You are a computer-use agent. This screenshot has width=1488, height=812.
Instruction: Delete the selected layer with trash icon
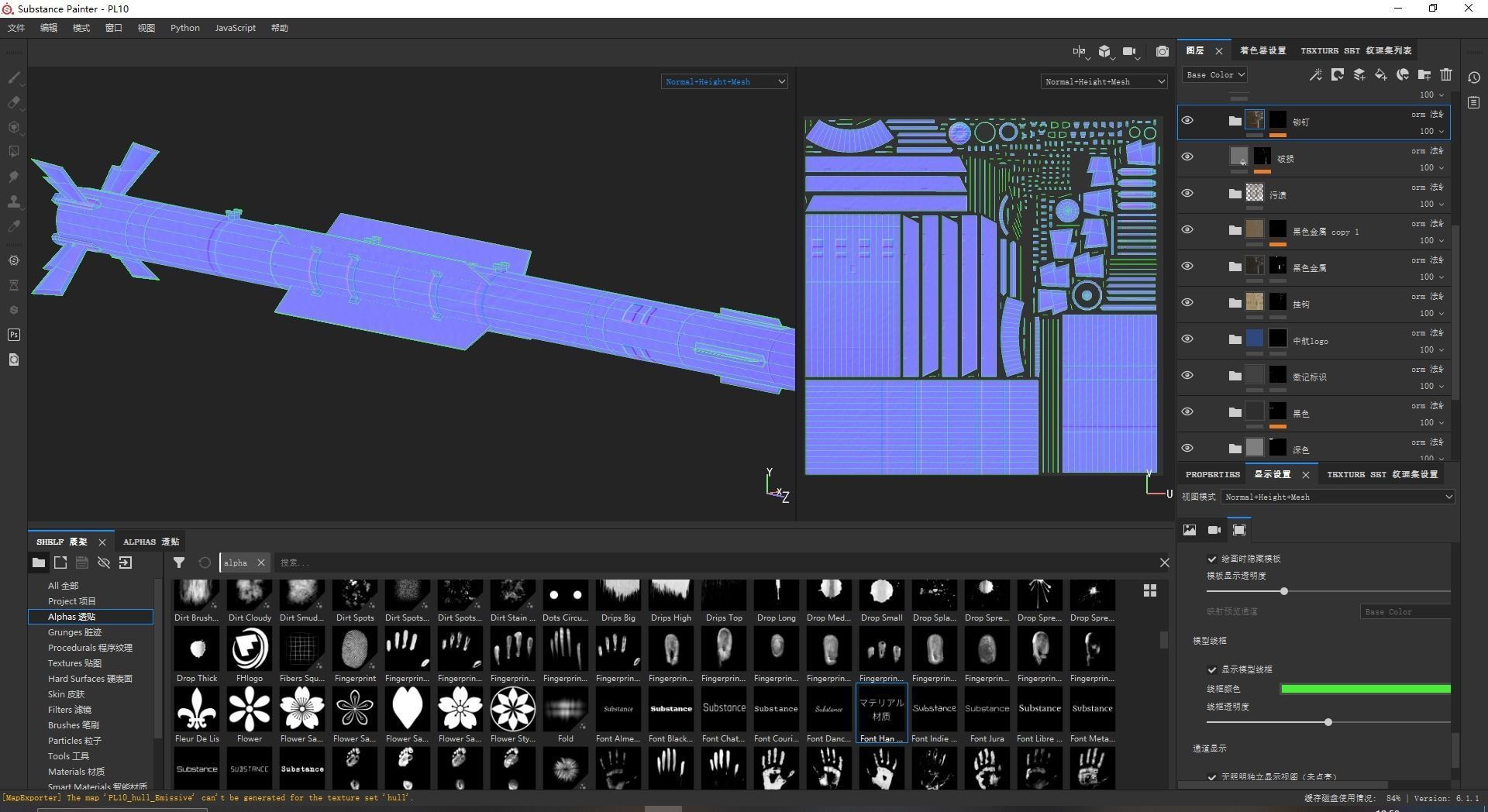(x=1445, y=74)
